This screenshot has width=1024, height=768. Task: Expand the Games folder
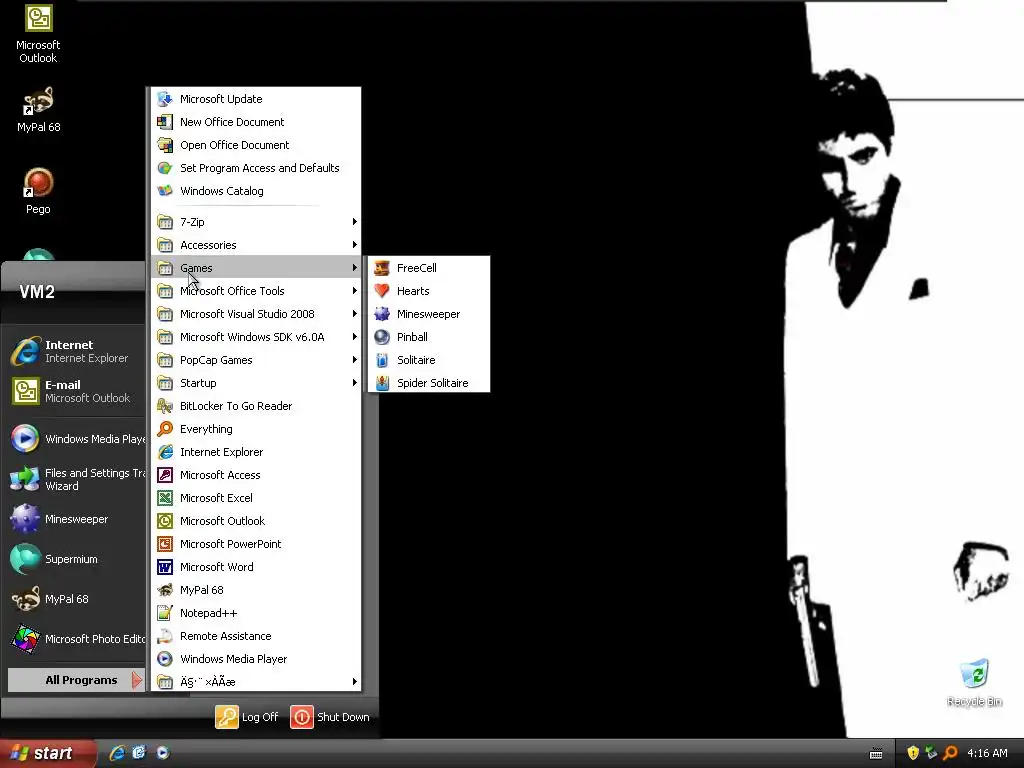coord(256,268)
